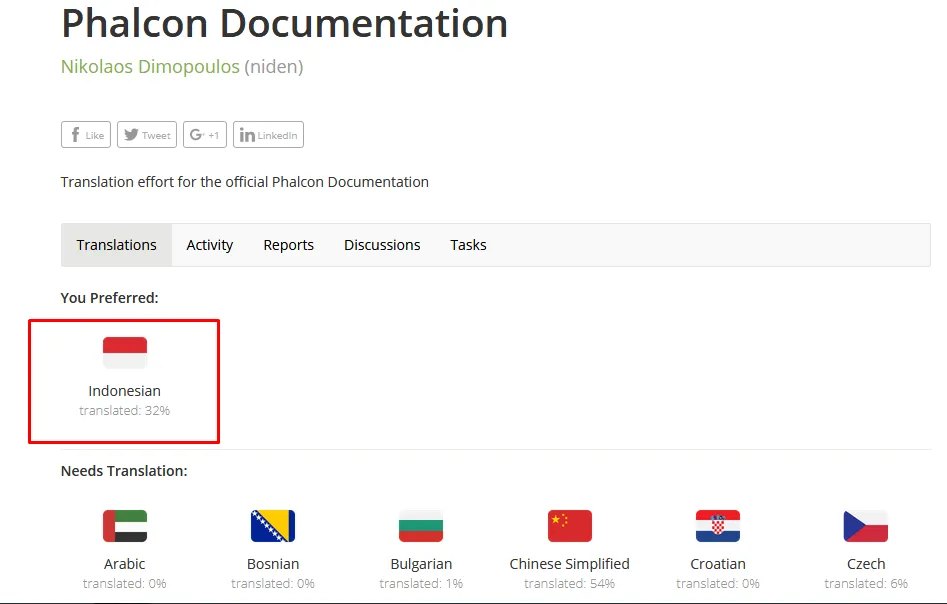
Task: Open the Bosnian language link
Action: [x=273, y=564]
